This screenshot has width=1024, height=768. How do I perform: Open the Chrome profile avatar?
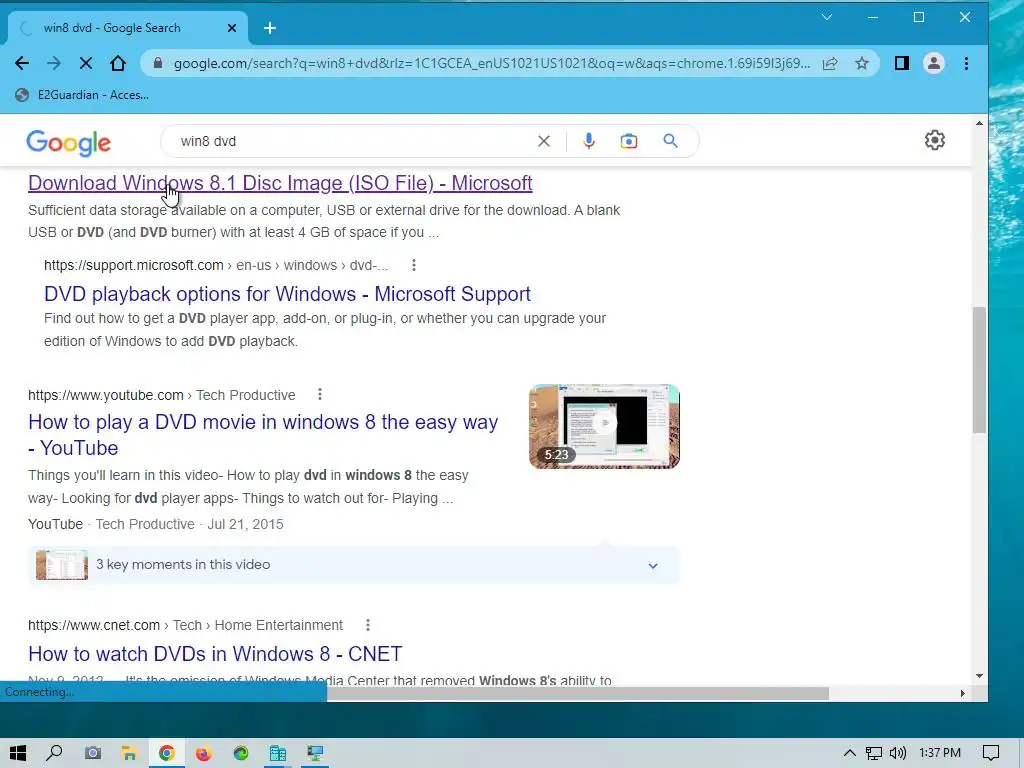[934, 63]
